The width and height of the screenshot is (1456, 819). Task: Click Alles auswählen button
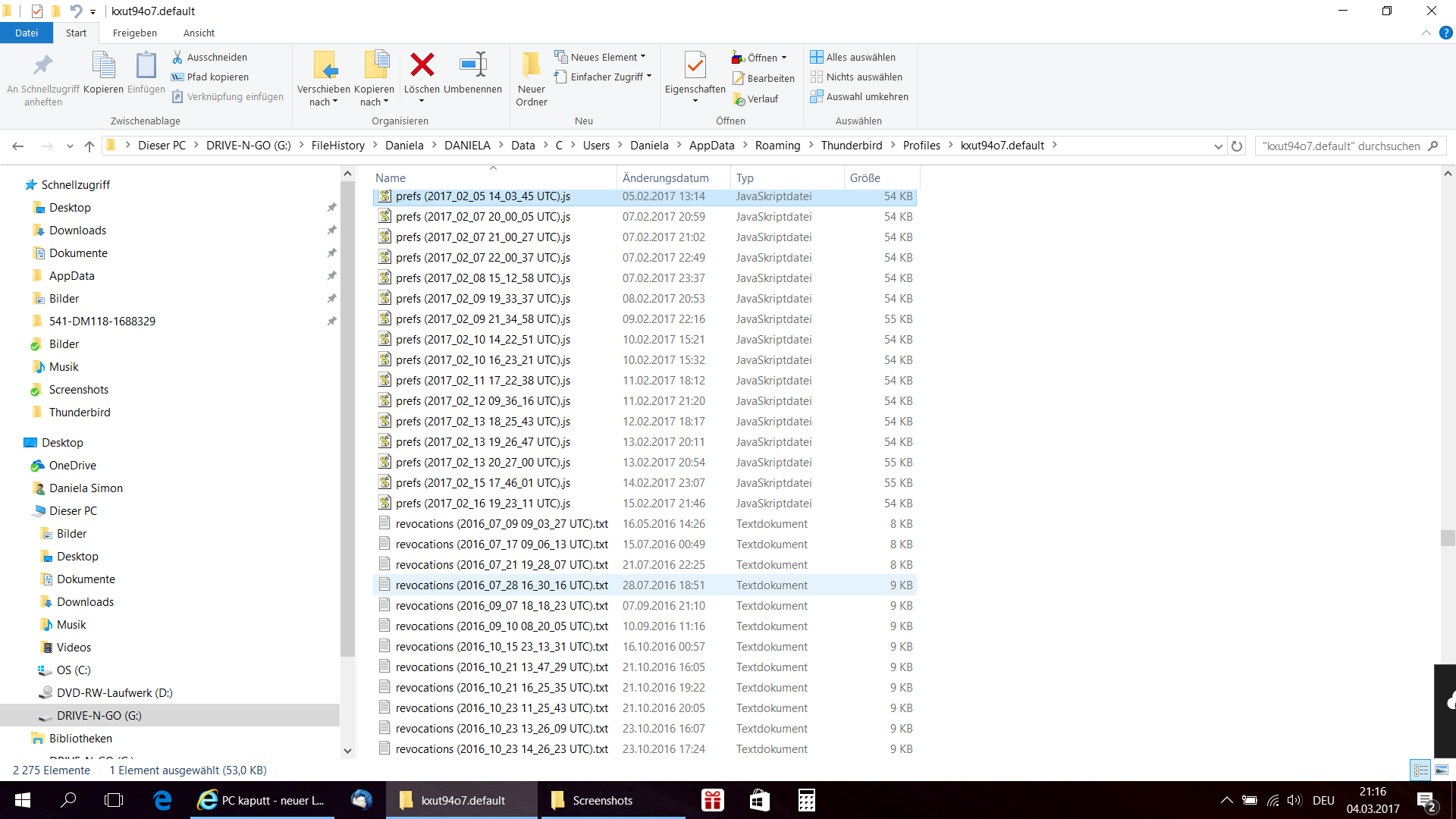(853, 57)
